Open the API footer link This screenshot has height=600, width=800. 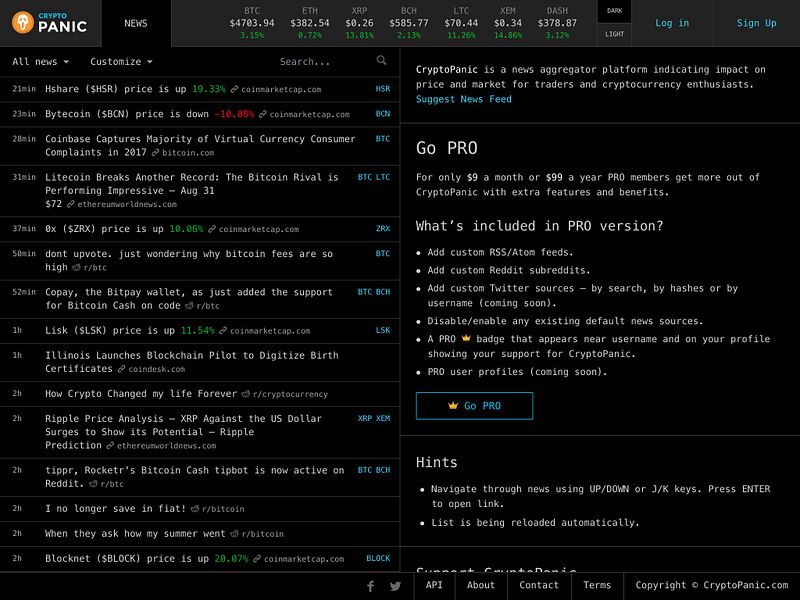tap(434, 585)
